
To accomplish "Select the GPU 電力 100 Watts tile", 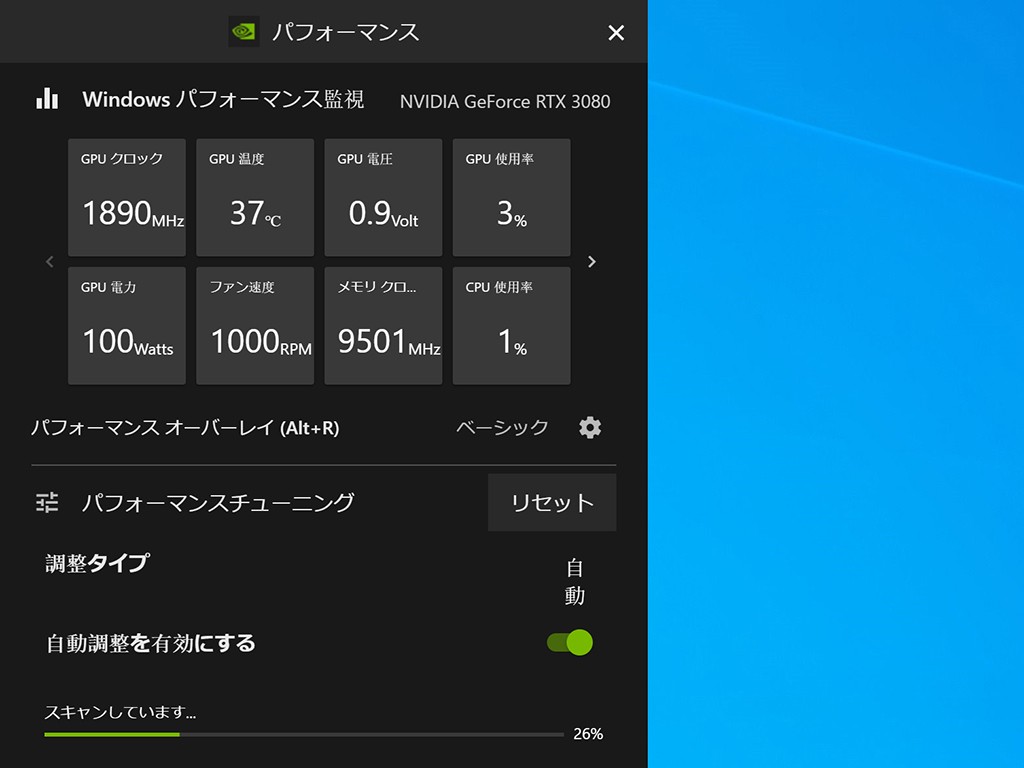I will [x=127, y=325].
